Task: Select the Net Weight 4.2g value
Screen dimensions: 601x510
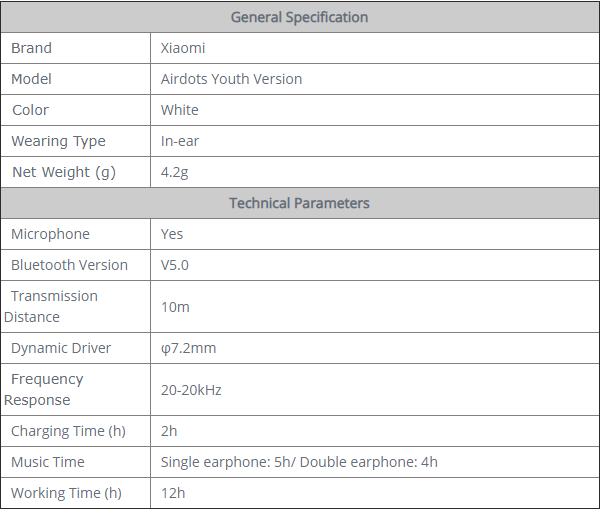Action: [174, 172]
